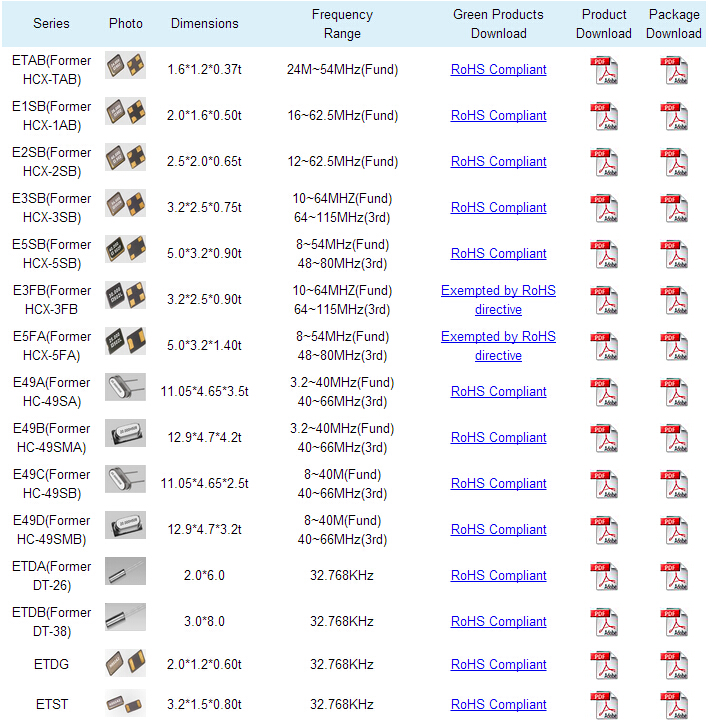712x728 pixels.
Task: Click the ETDA cylinder crystal photo
Action: 125,572
